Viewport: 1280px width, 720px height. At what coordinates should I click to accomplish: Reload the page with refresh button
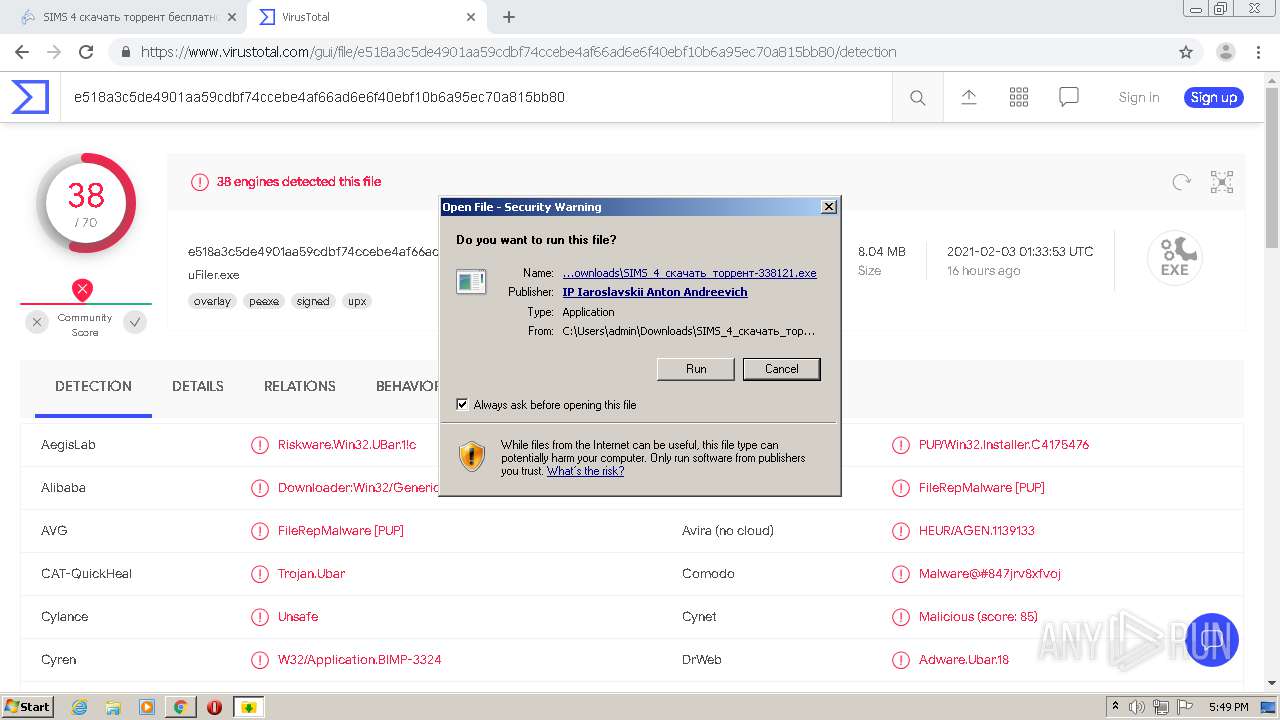86,52
